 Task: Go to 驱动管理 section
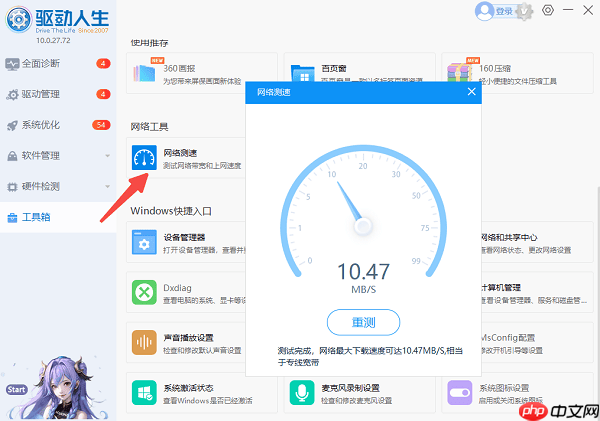pyautogui.click(x=58, y=94)
